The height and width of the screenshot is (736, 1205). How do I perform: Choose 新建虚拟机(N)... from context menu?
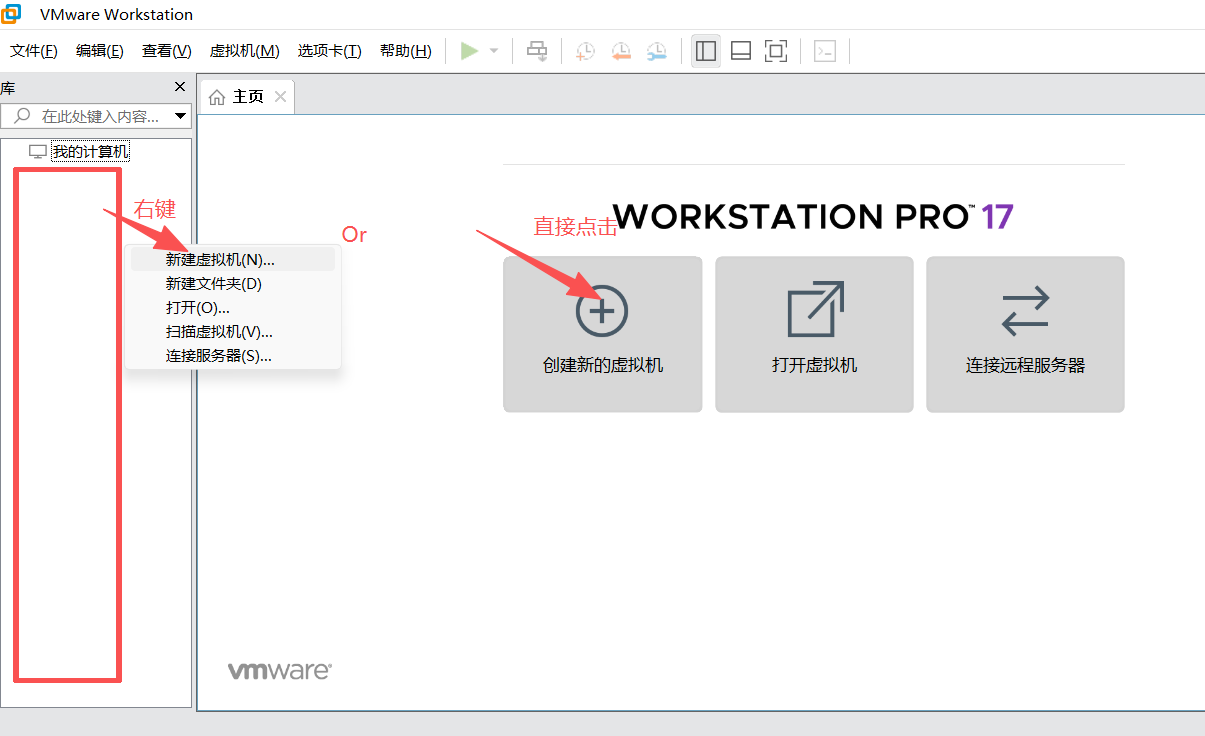coord(233,259)
